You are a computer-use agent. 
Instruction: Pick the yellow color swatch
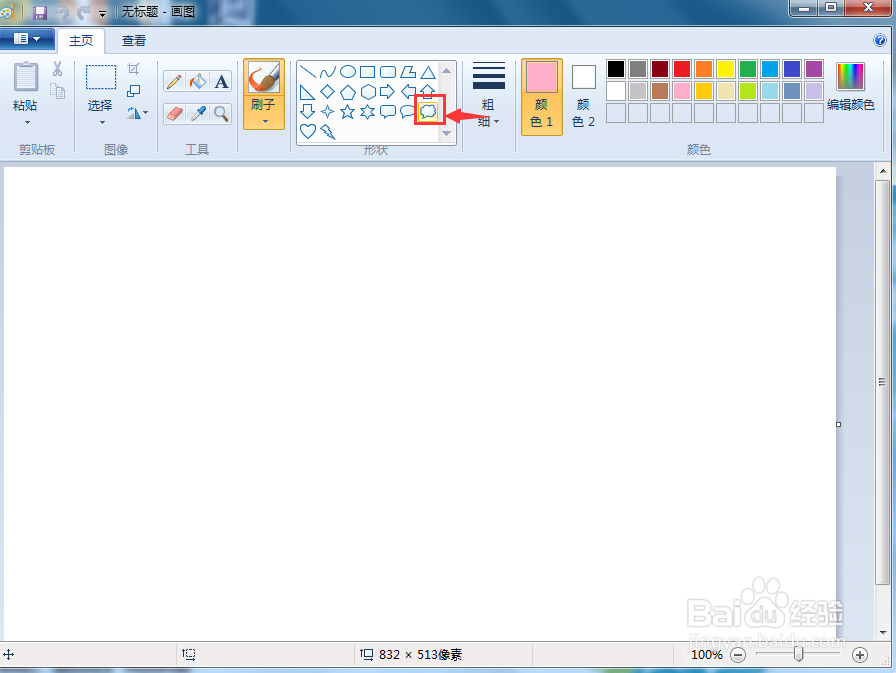point(726,69)
